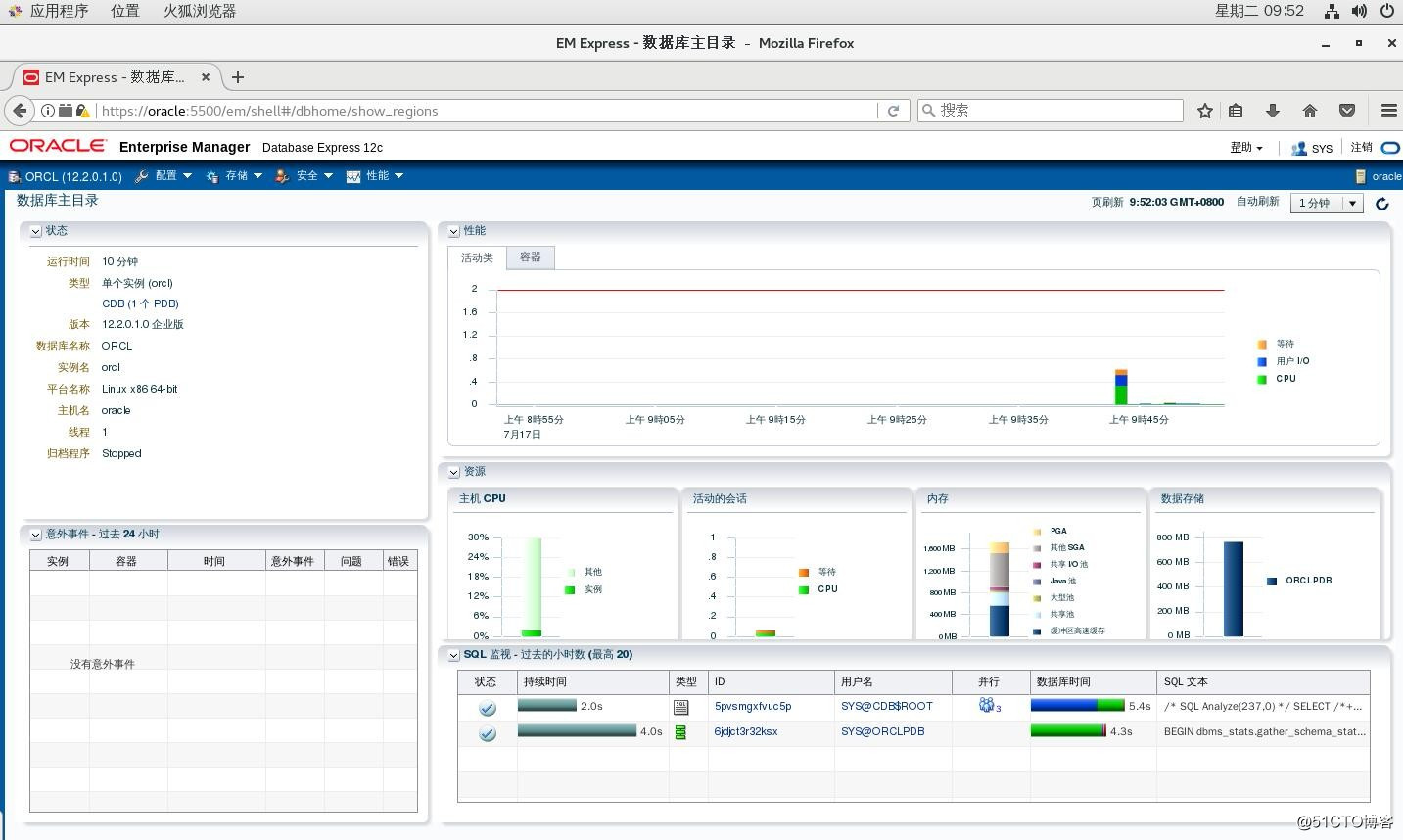The image size is (1403, 840).
Task: Open the 存储 menu
Action: pos(234,176)
